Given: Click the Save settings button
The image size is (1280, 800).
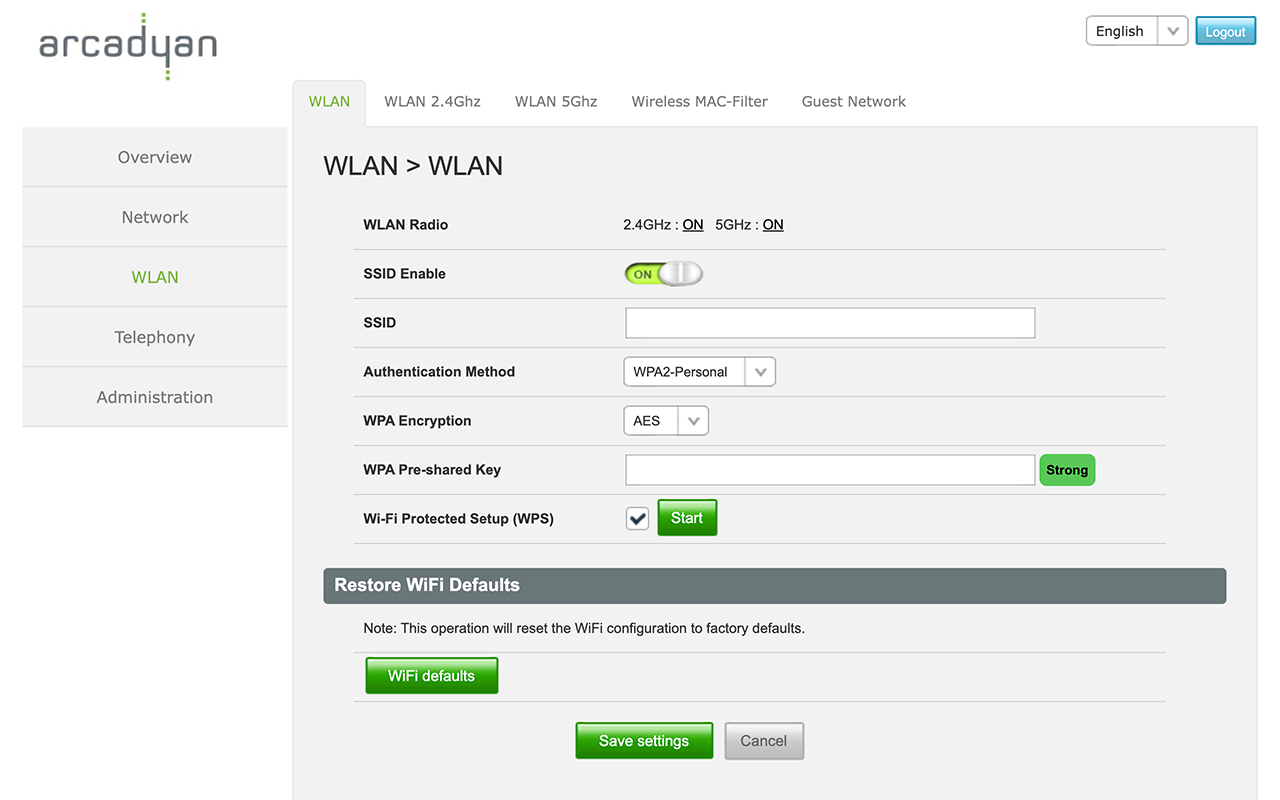Looking at the screenshot, I should click(x=644, y=741).
